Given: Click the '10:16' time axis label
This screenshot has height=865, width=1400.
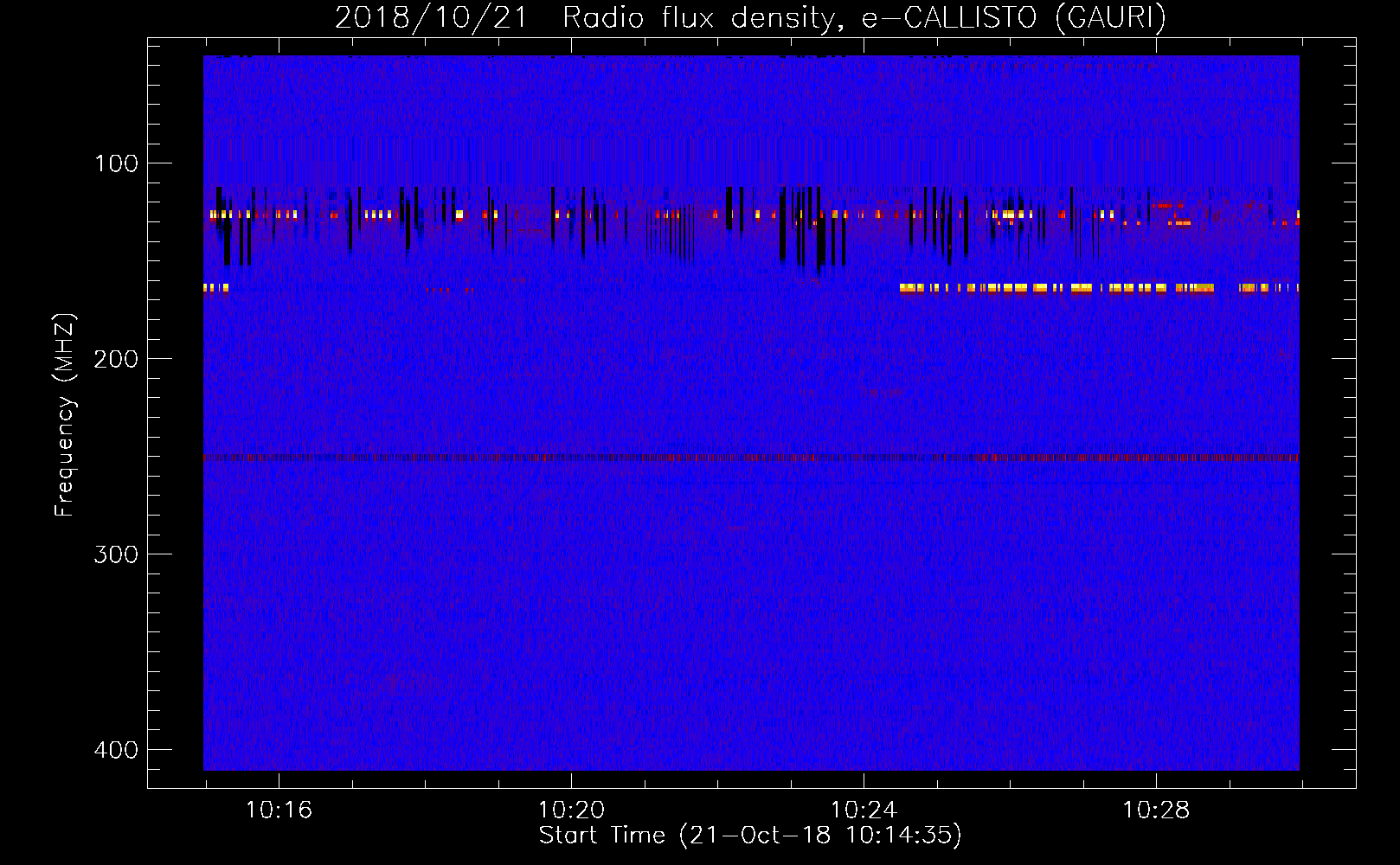Looking at the screenshot, I should click(x=279, y=811).
